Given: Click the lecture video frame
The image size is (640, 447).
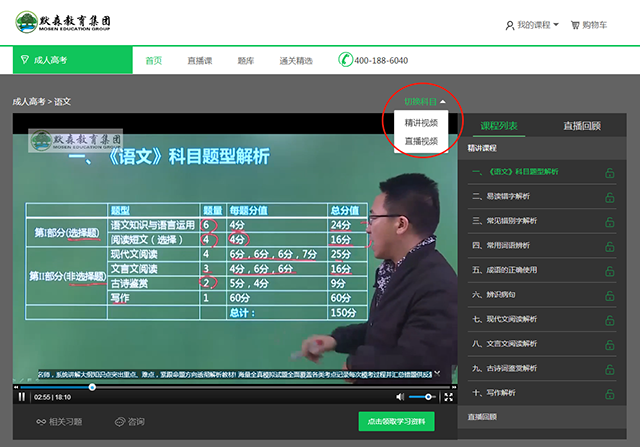Looking at the screenshot, I should (235, 249).
